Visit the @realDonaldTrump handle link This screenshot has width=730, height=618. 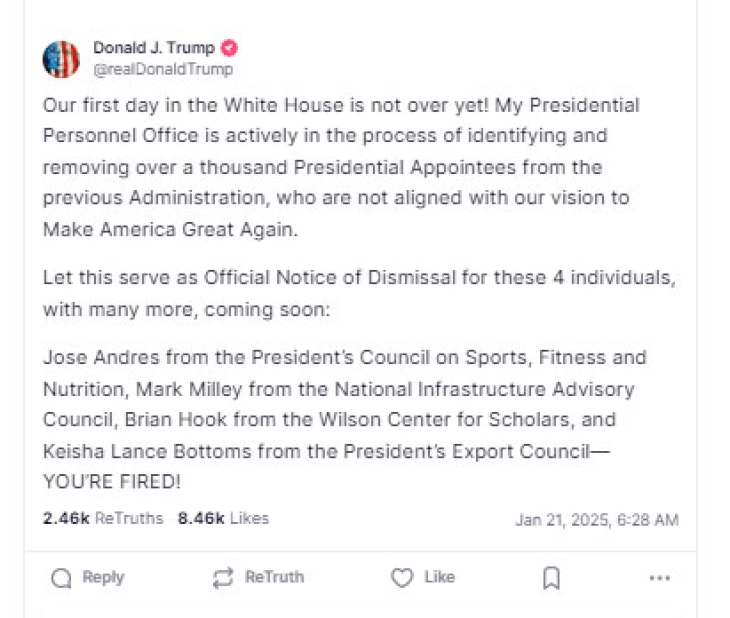163,69
